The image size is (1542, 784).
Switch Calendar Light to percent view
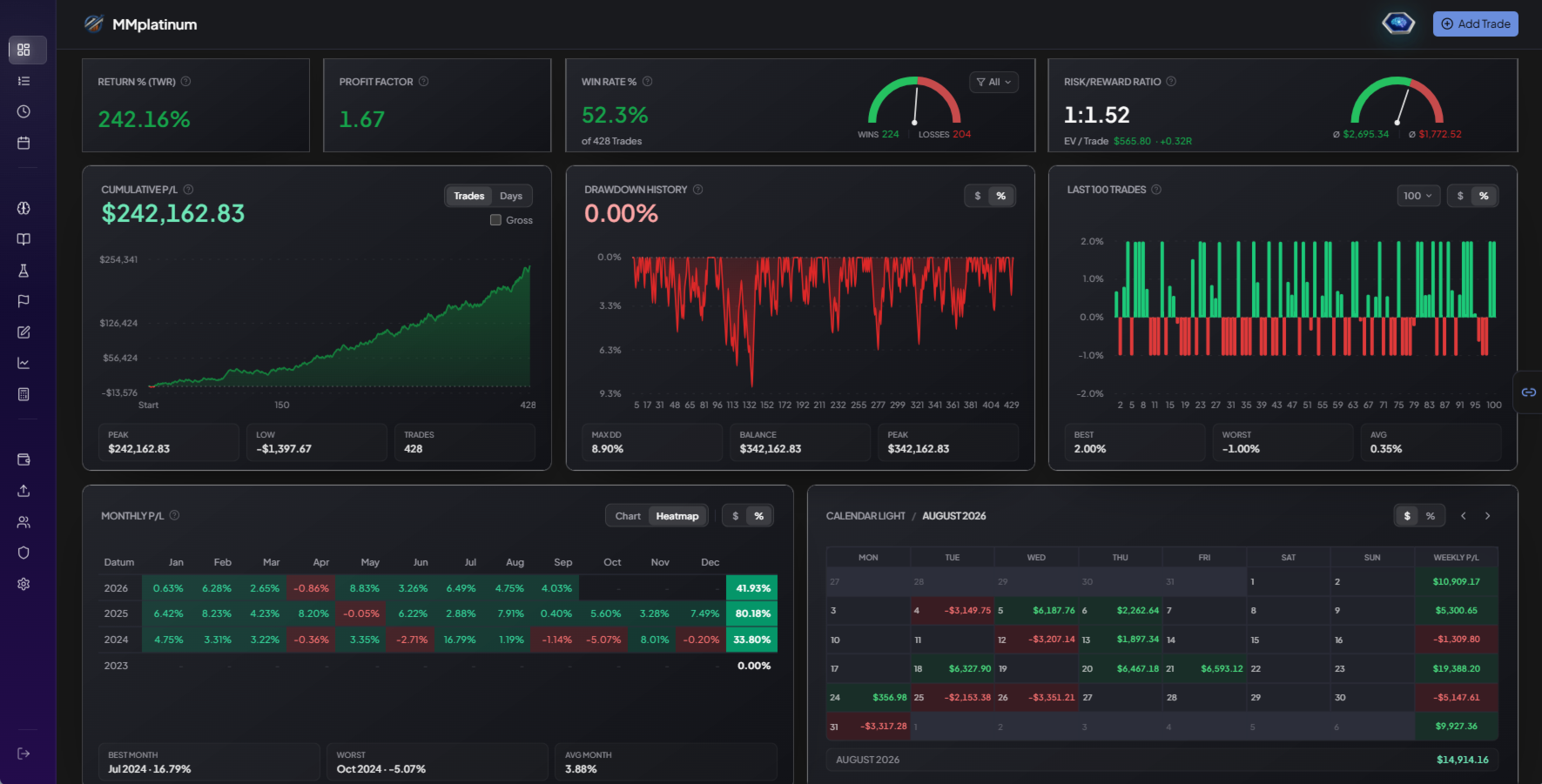pos(1431,516)
